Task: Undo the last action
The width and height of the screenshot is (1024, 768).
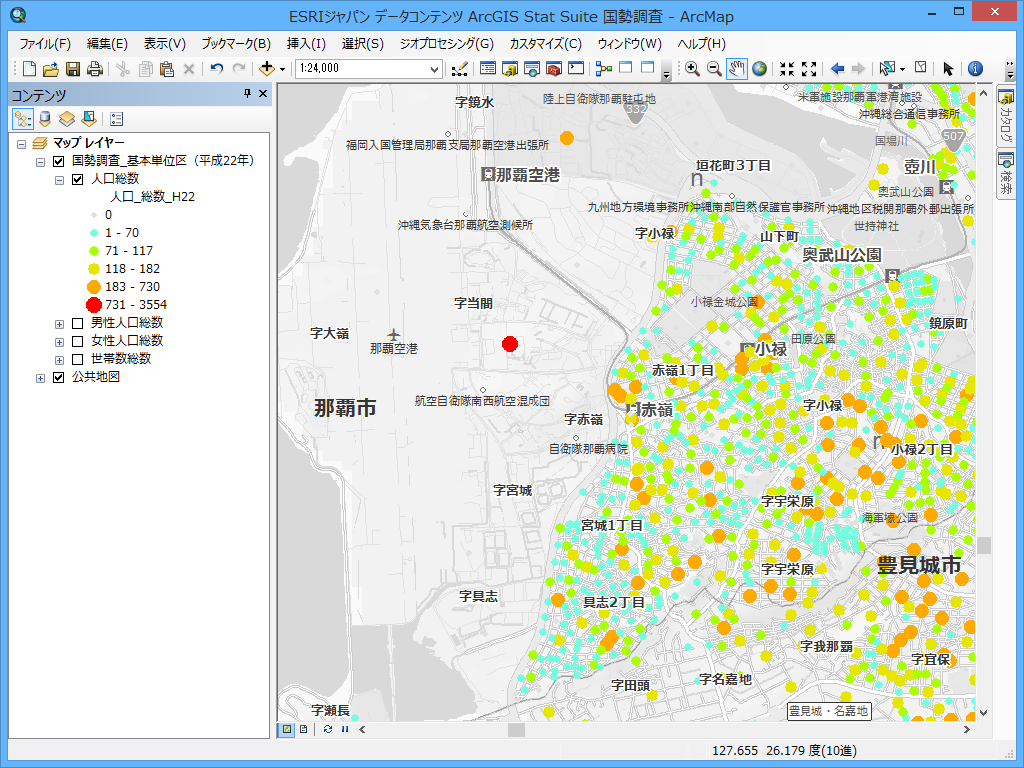Action: (x=217, y=69)
